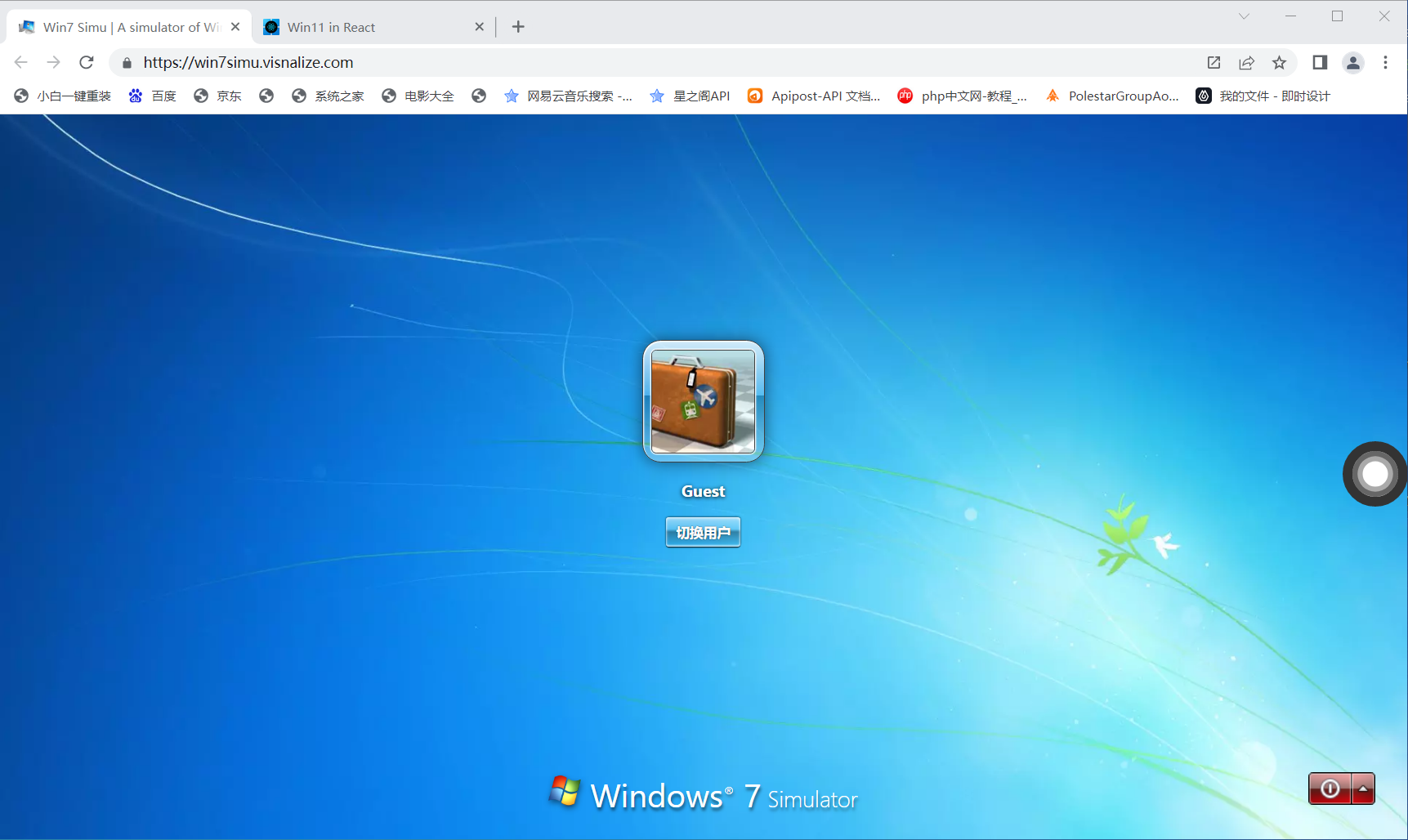This screenshot has height=840, width=1408.
Task: Open the unlabeled globe bookmark after 京东
Action: 266,96
